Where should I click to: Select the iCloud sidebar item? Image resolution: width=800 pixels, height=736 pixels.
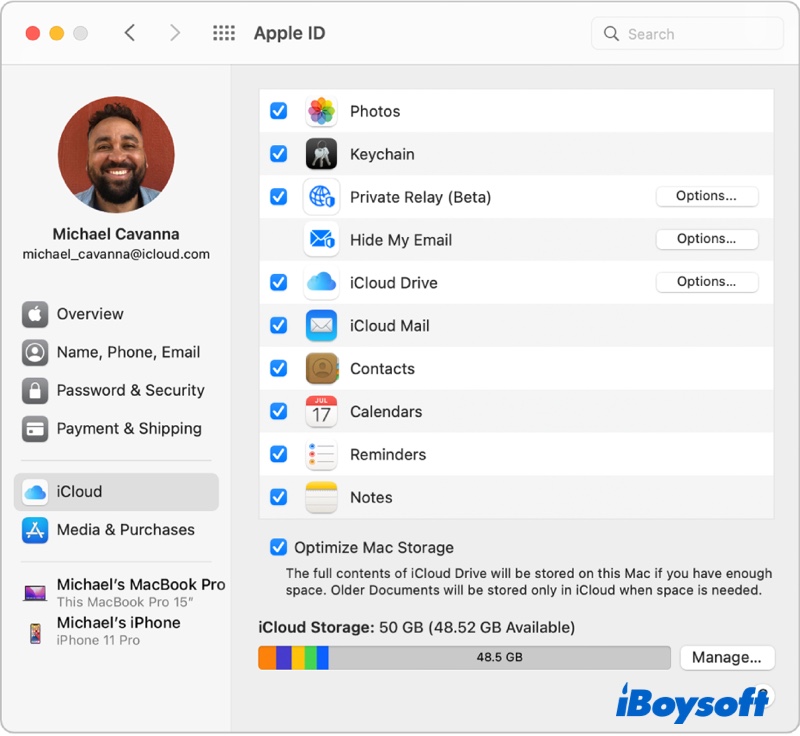[x=116, y=492]
